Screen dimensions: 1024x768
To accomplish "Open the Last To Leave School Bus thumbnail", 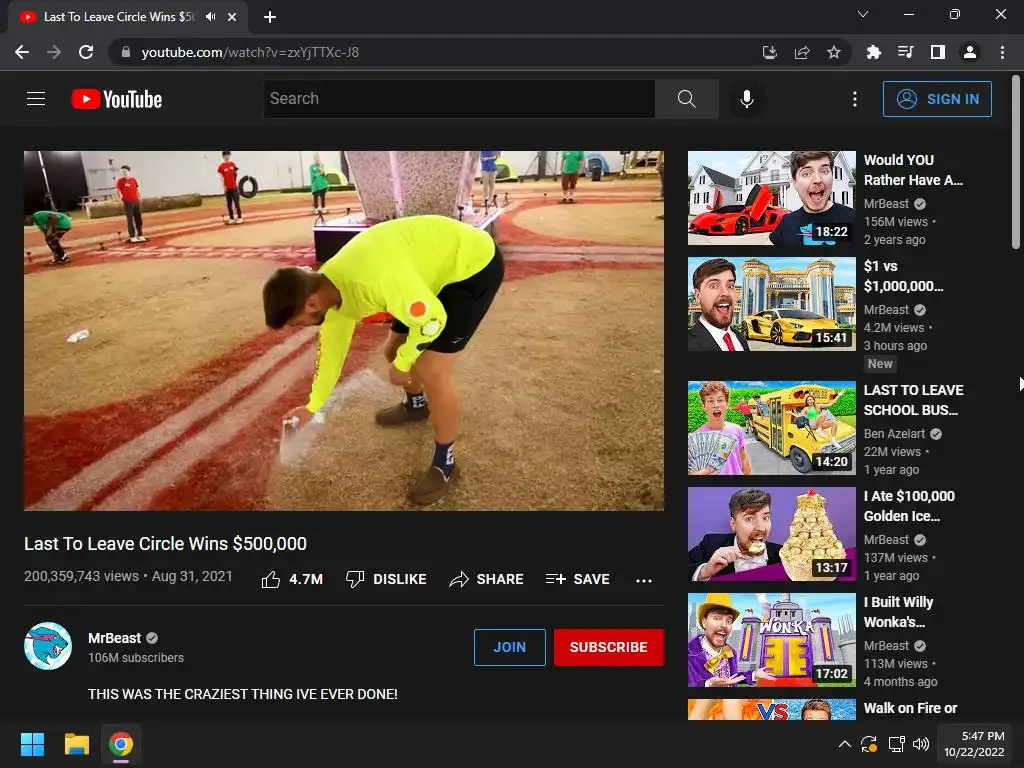I will click(771, 428).
